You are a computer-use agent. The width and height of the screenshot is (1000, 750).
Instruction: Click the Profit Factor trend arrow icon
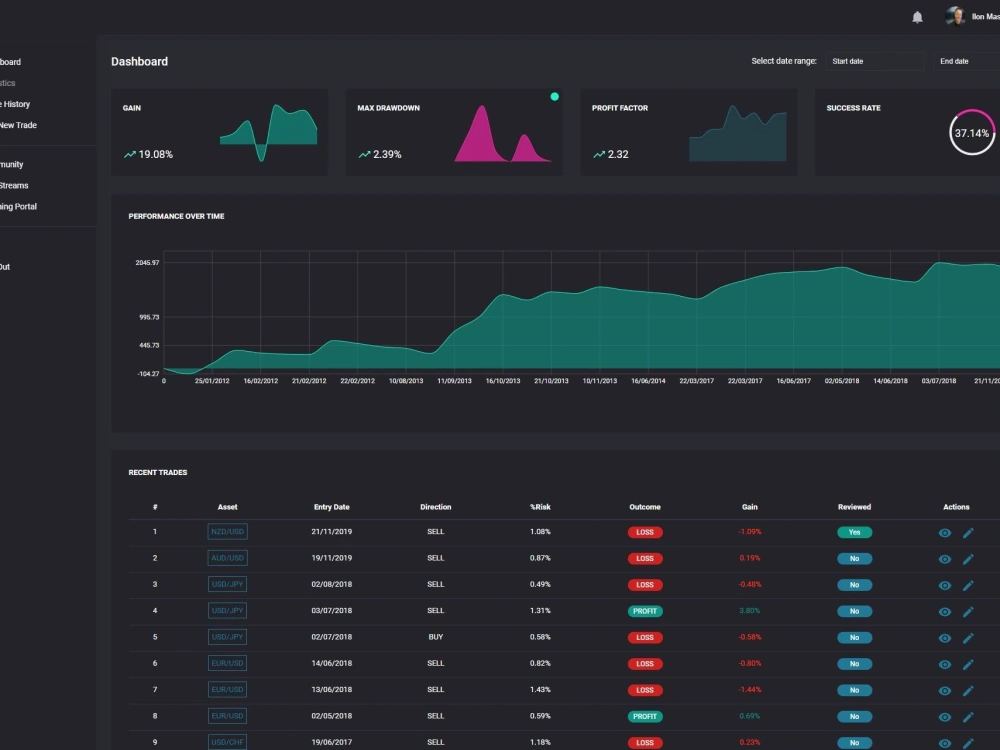[x=599, y=154]
